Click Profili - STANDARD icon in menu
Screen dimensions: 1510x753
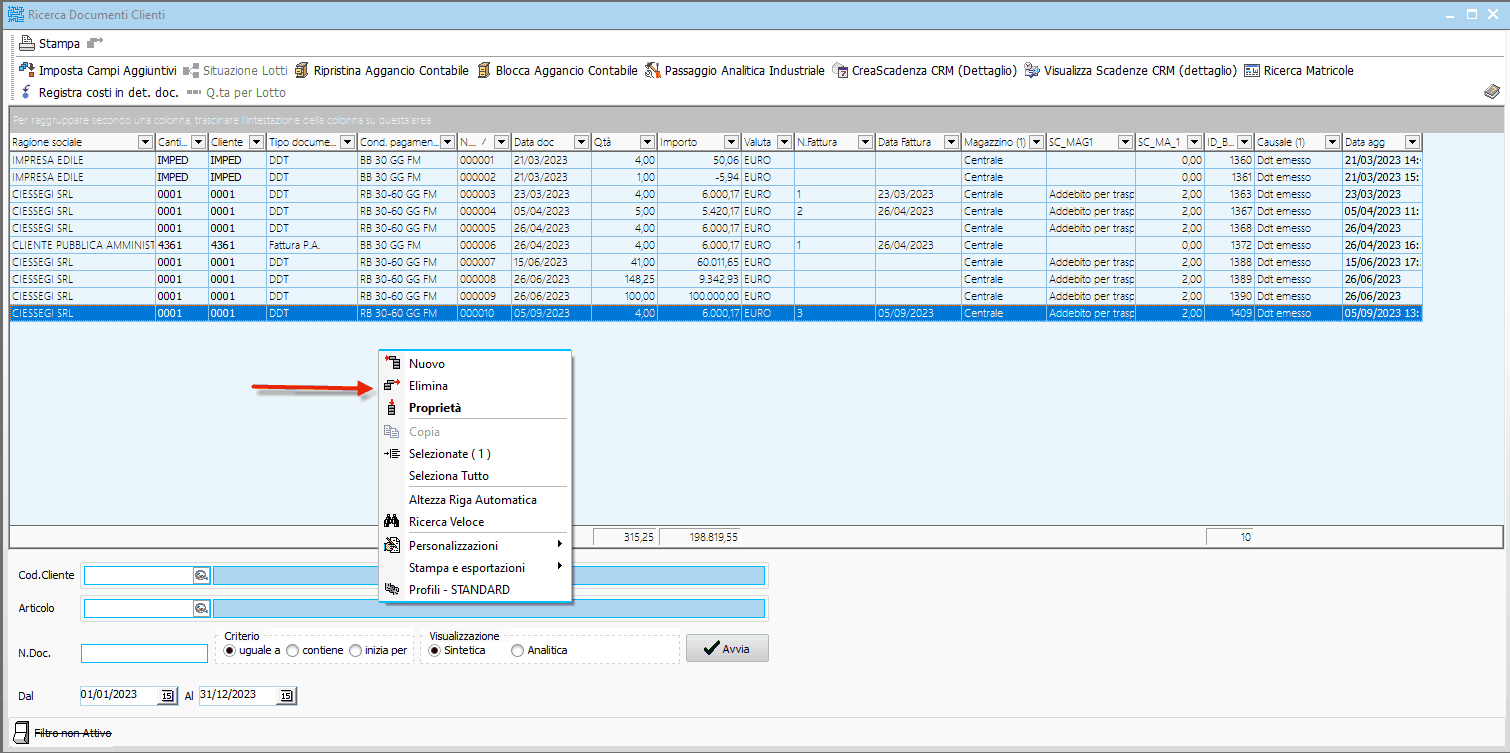coord(392,589)
